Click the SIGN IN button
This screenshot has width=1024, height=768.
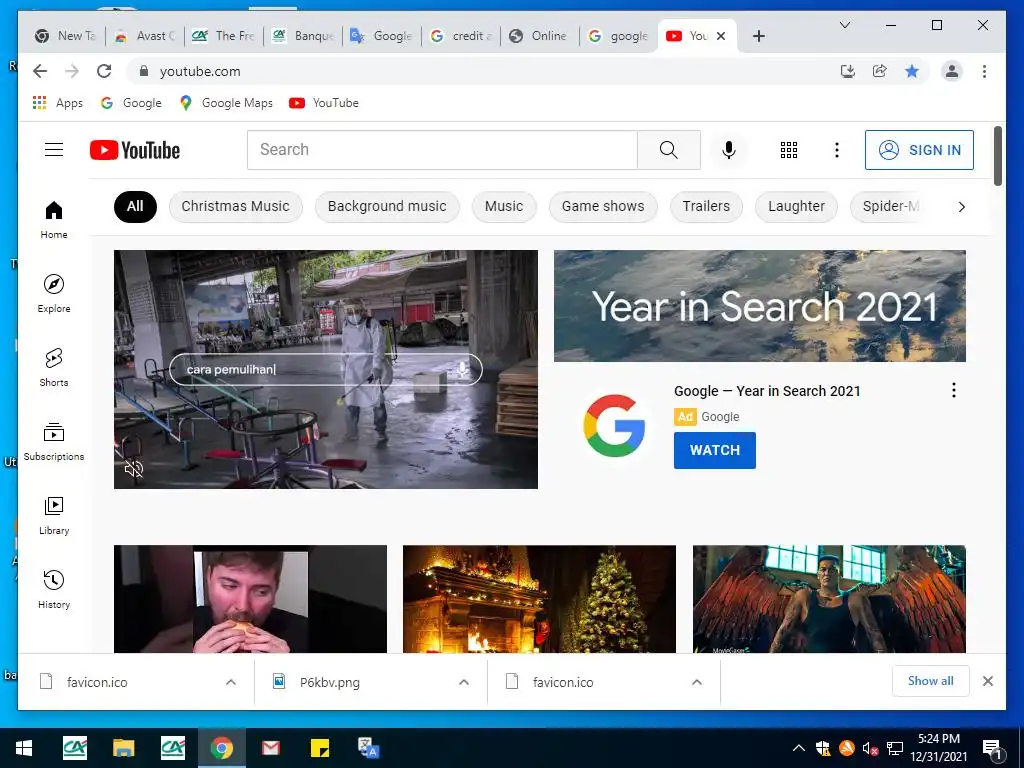919,150
